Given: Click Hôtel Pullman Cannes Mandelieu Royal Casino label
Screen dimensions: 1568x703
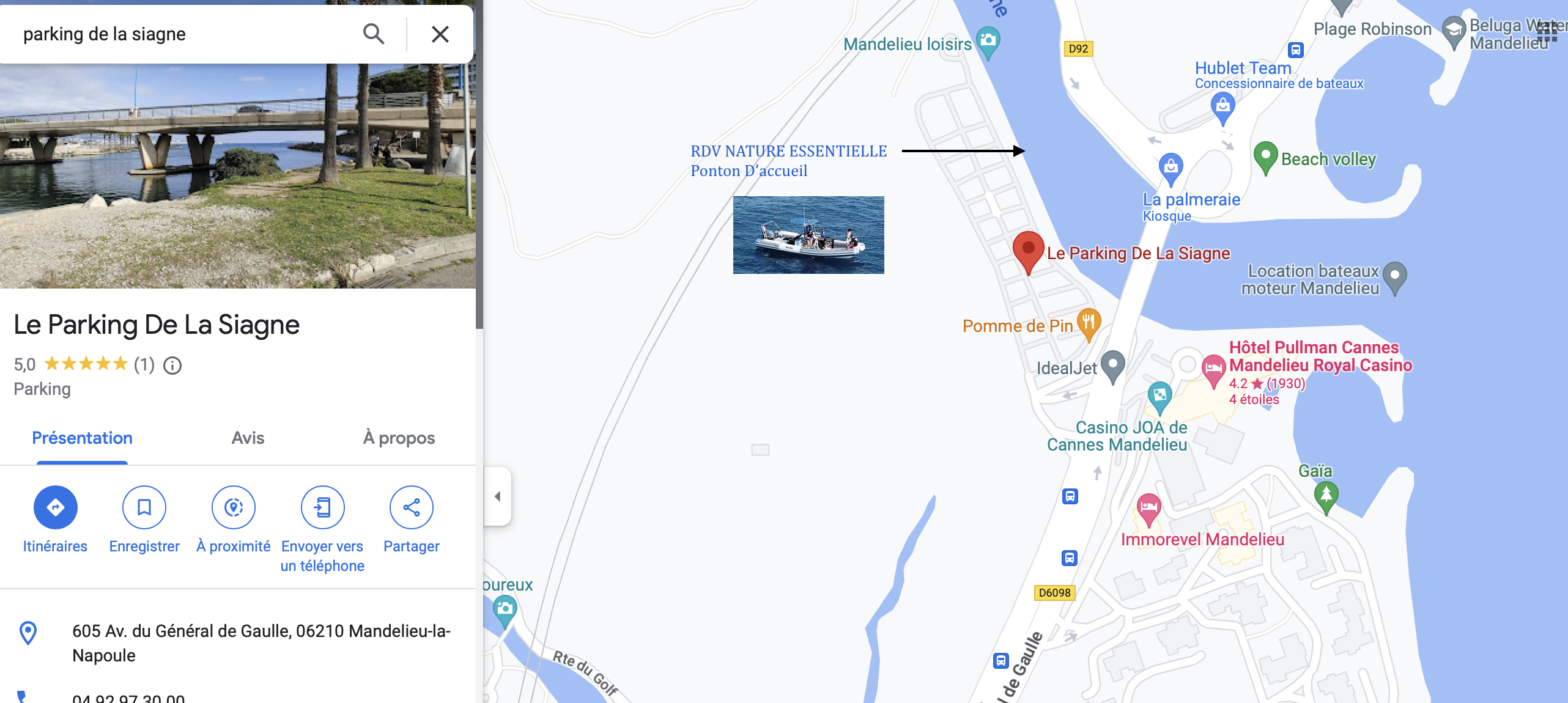Looking at the screenshot, I should coord(1320,356).
